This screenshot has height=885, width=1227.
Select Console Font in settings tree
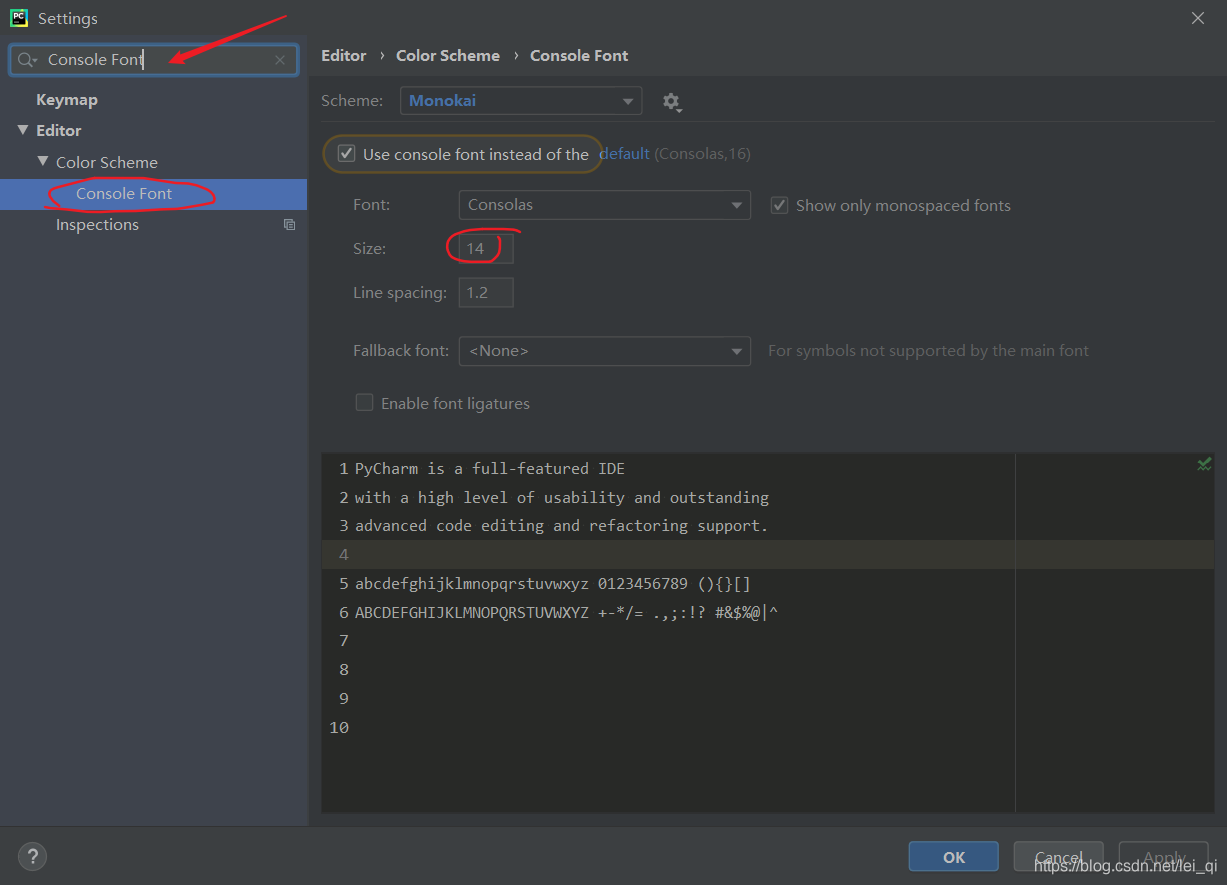124,194
